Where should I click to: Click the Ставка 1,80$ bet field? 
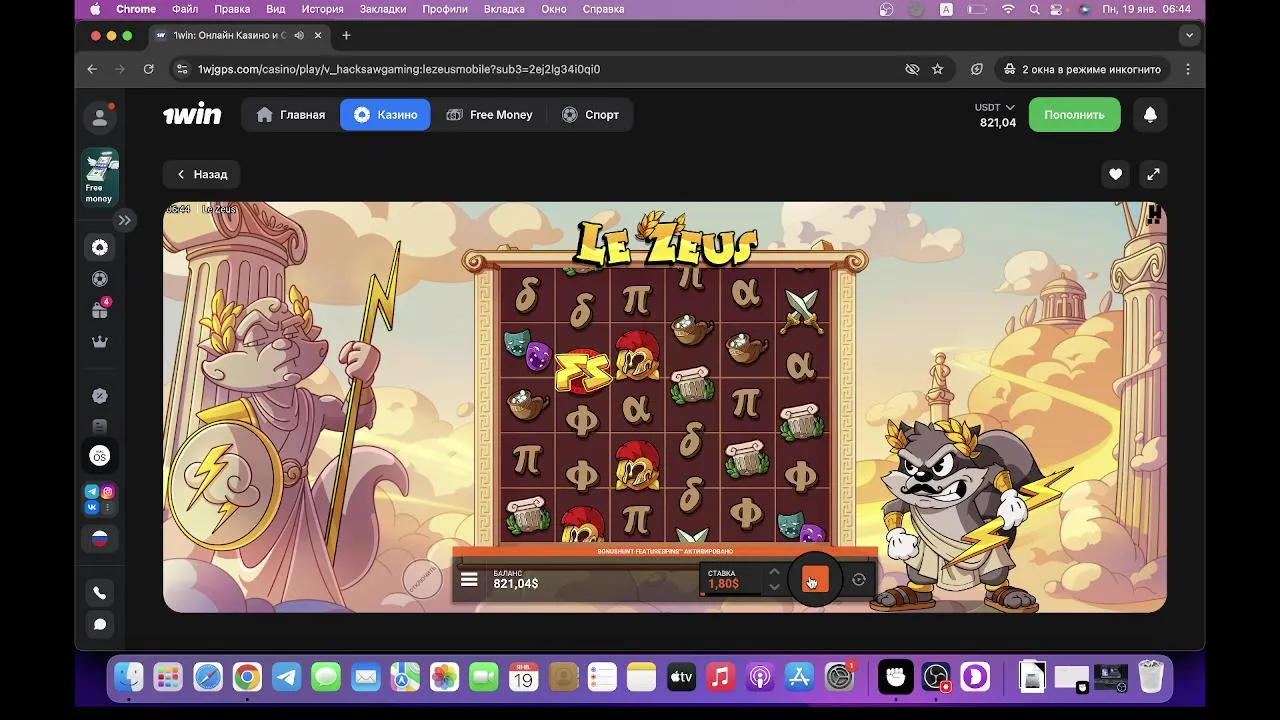click(x=730, y=579)
